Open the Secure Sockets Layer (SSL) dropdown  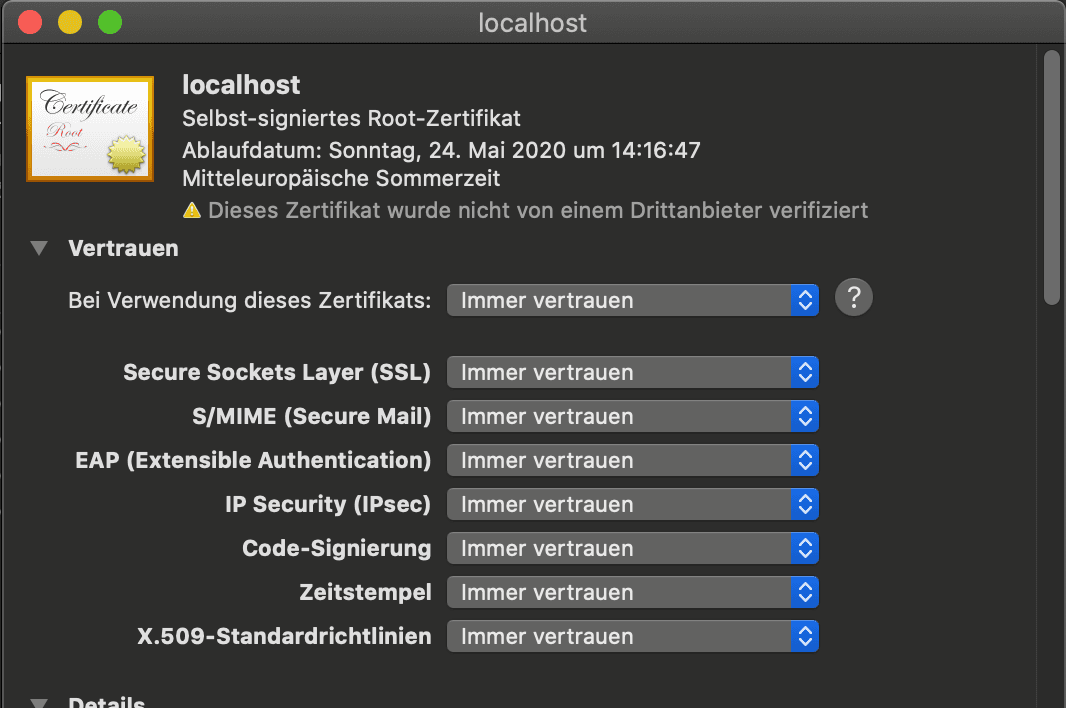[x=632, y=372]
